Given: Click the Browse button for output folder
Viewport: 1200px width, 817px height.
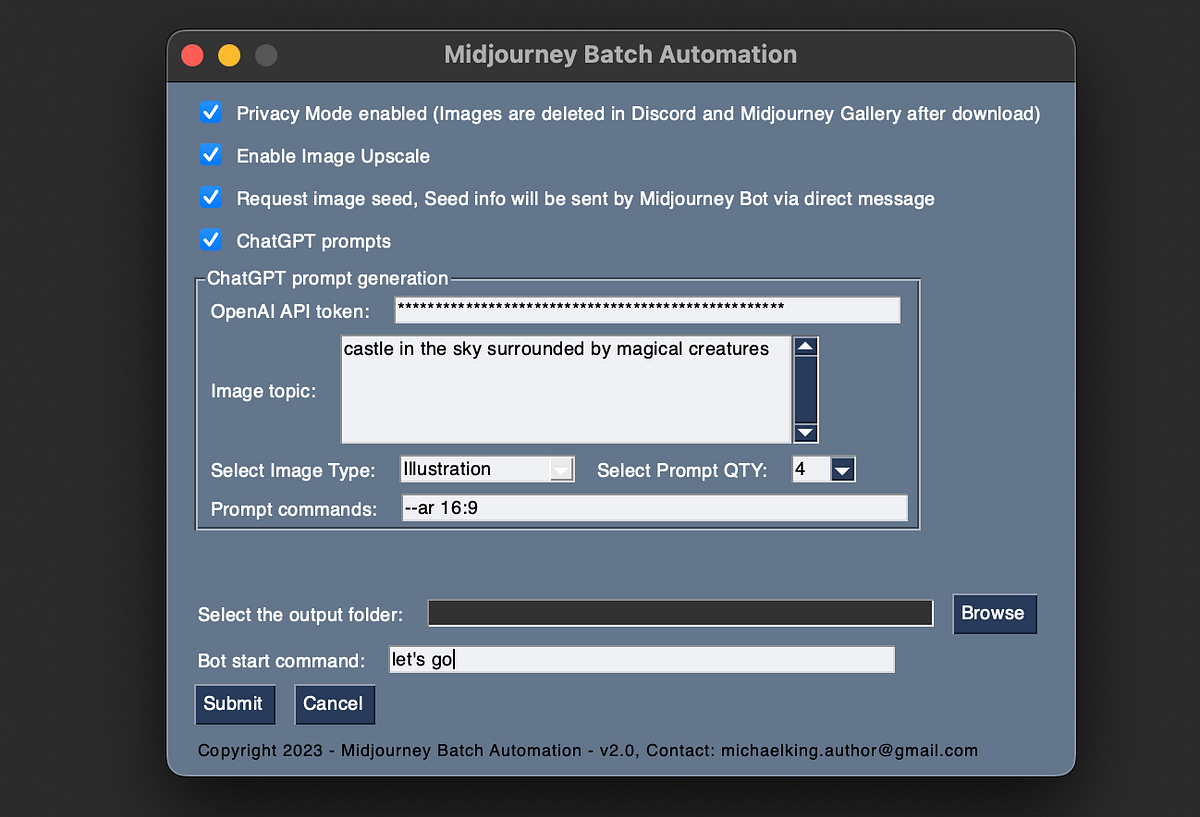Looking at the screenshot, I should pos(994,613).
